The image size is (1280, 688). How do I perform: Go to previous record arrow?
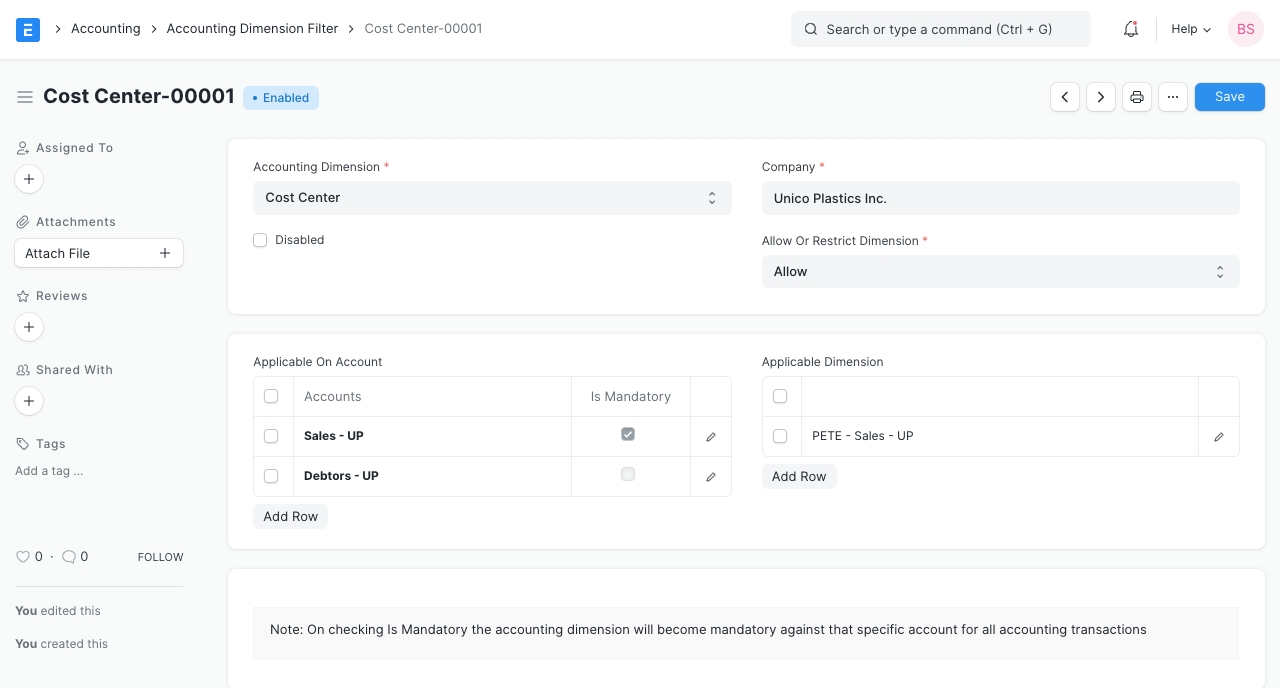(x=1065, y=97)
